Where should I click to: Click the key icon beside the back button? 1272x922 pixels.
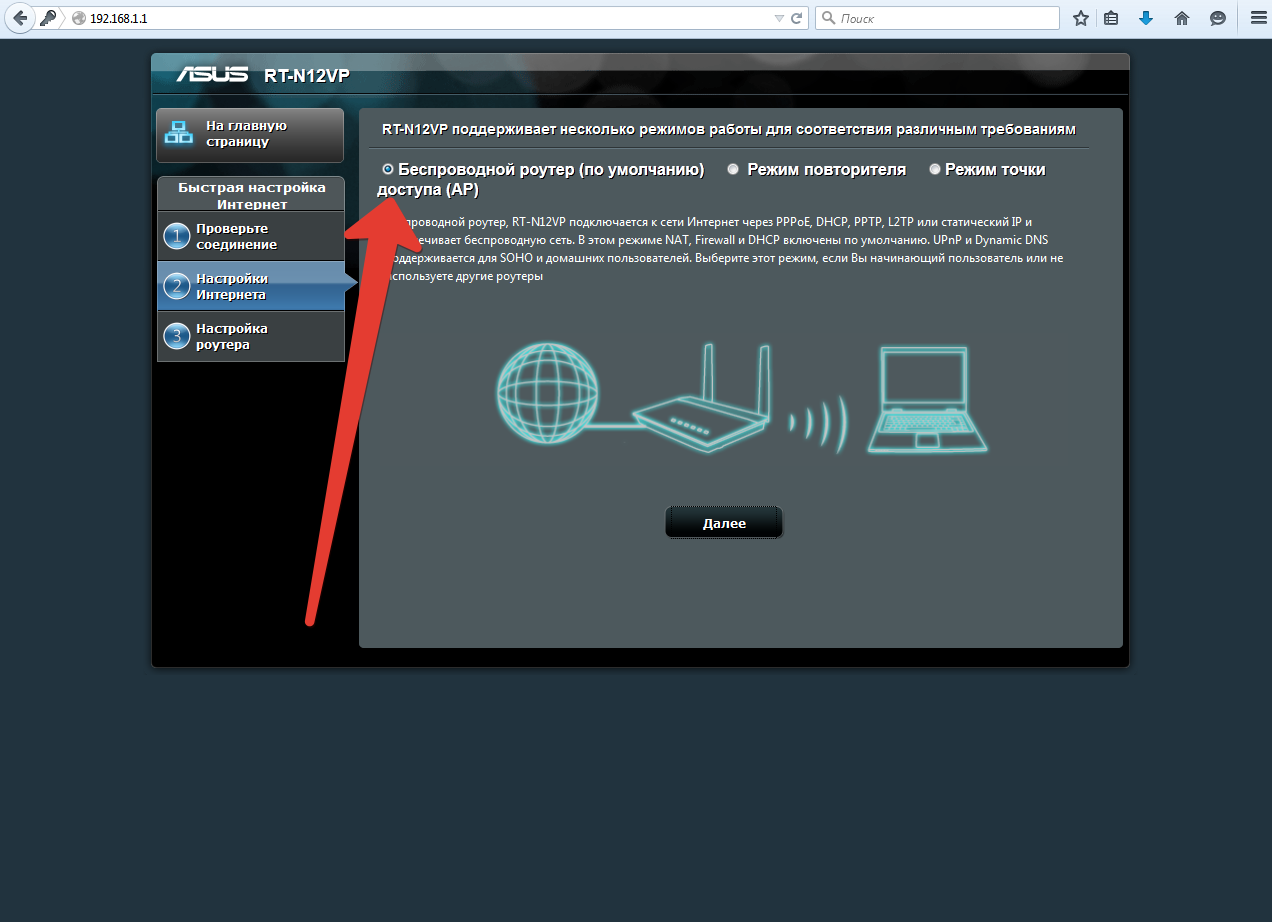point(47,18)
